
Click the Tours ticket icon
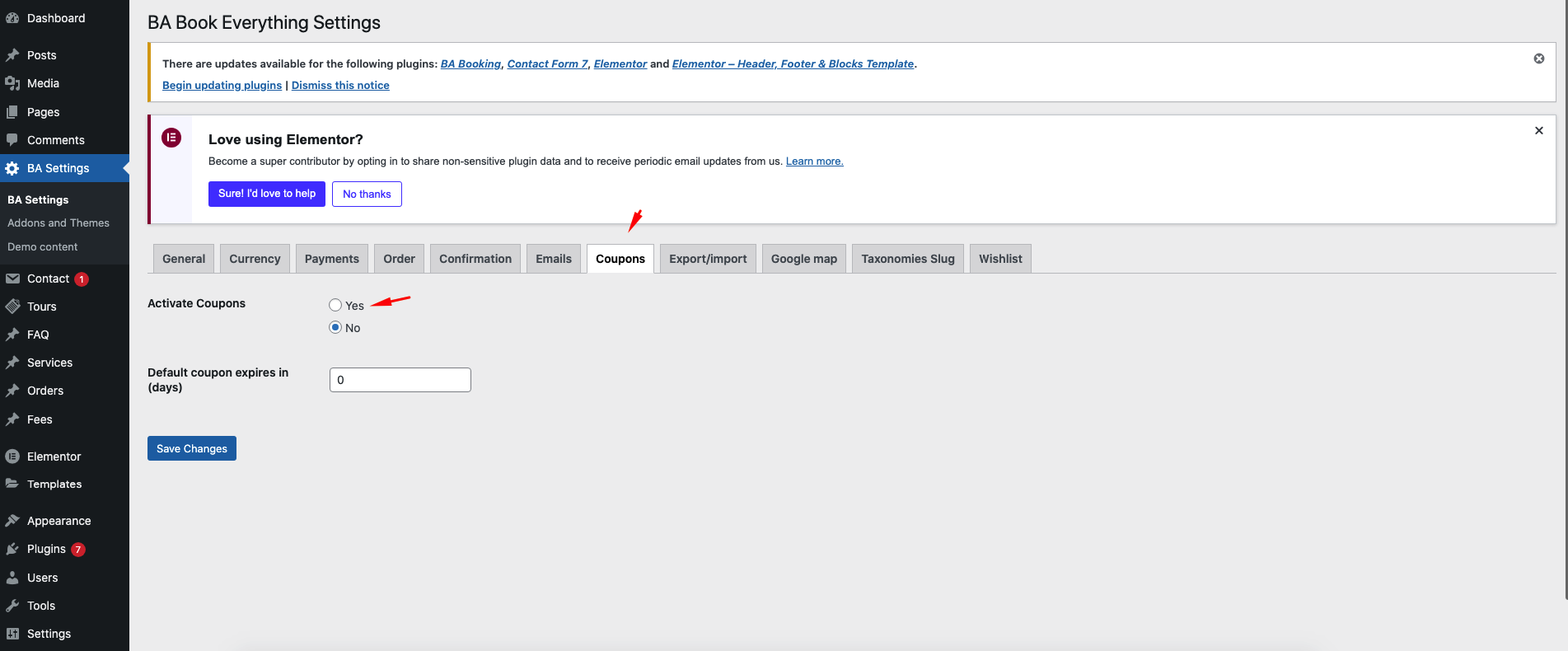pos(12,307)
